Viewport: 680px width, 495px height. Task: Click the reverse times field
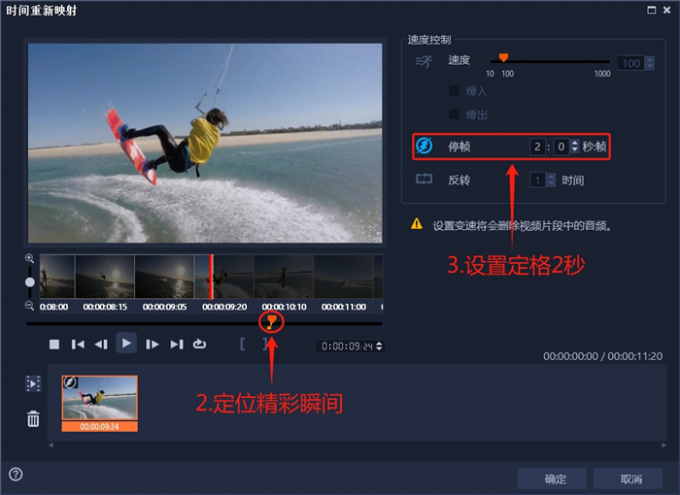coord(538,180)
